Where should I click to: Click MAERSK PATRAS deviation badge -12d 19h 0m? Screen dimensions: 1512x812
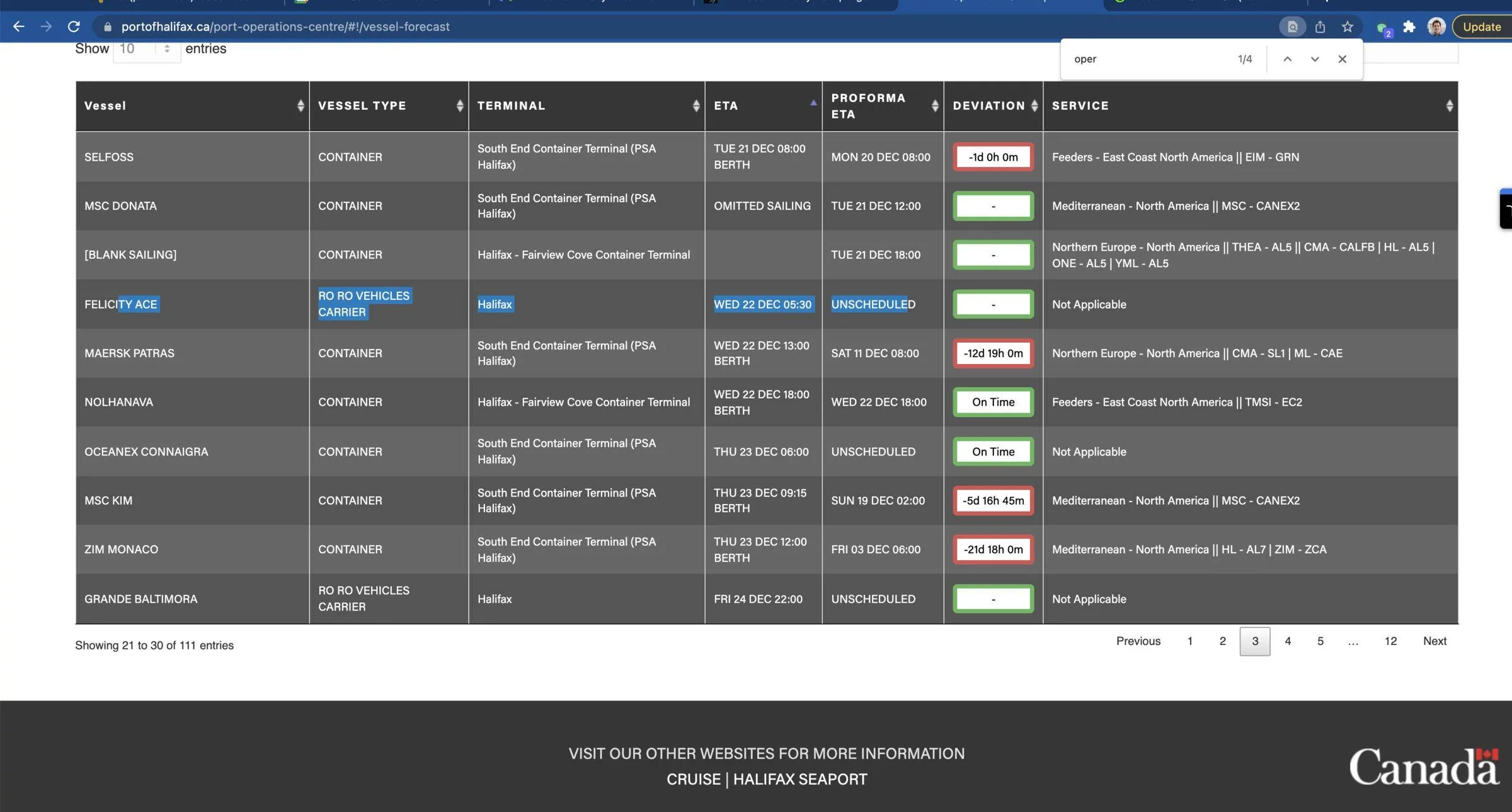994,353
